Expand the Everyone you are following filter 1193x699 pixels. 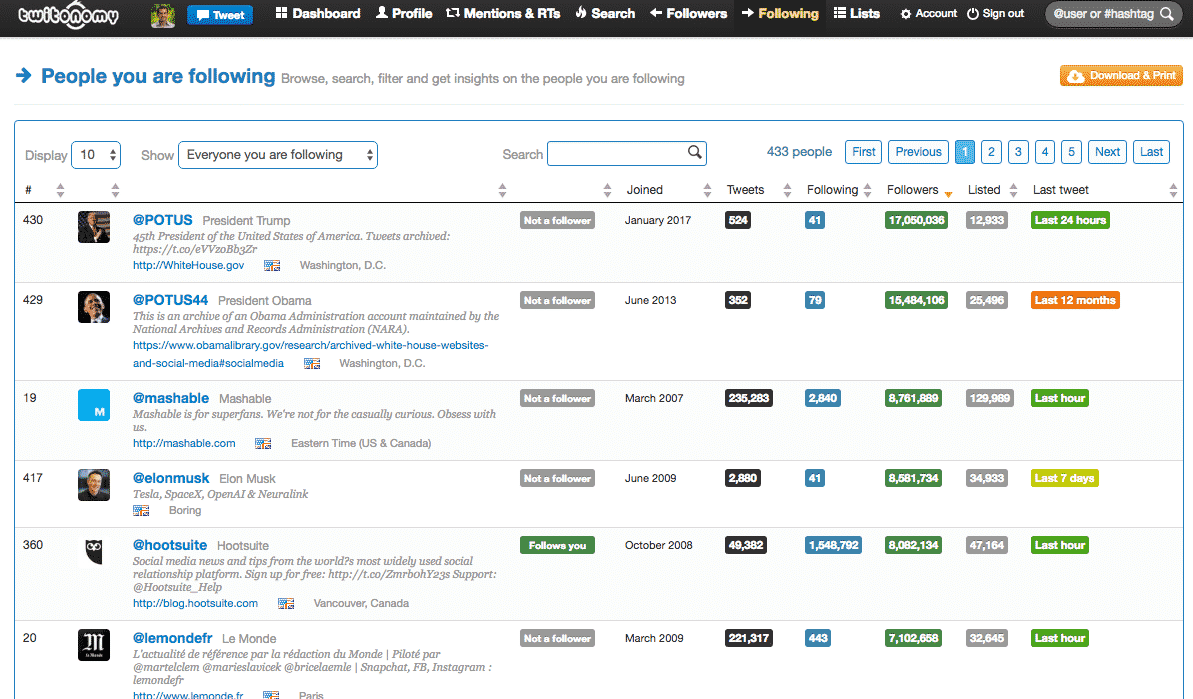(x=277, y=155)
